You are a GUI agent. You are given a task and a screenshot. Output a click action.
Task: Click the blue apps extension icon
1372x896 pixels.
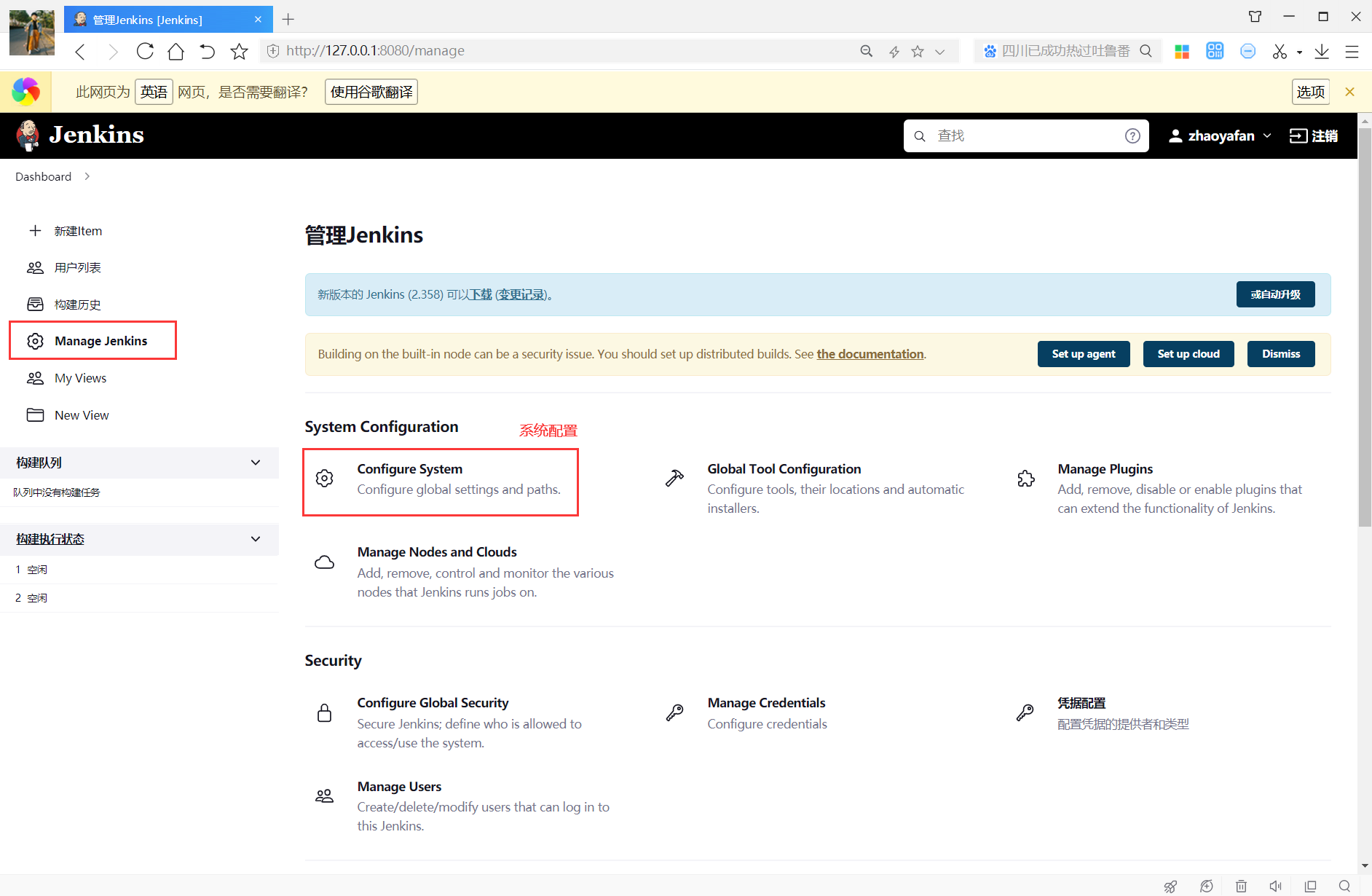[x=1215, y=51]
